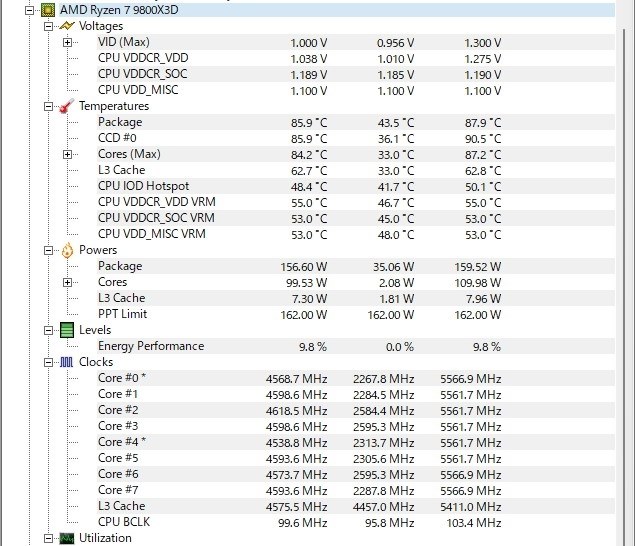Select the Core #7 clock row

356,490
